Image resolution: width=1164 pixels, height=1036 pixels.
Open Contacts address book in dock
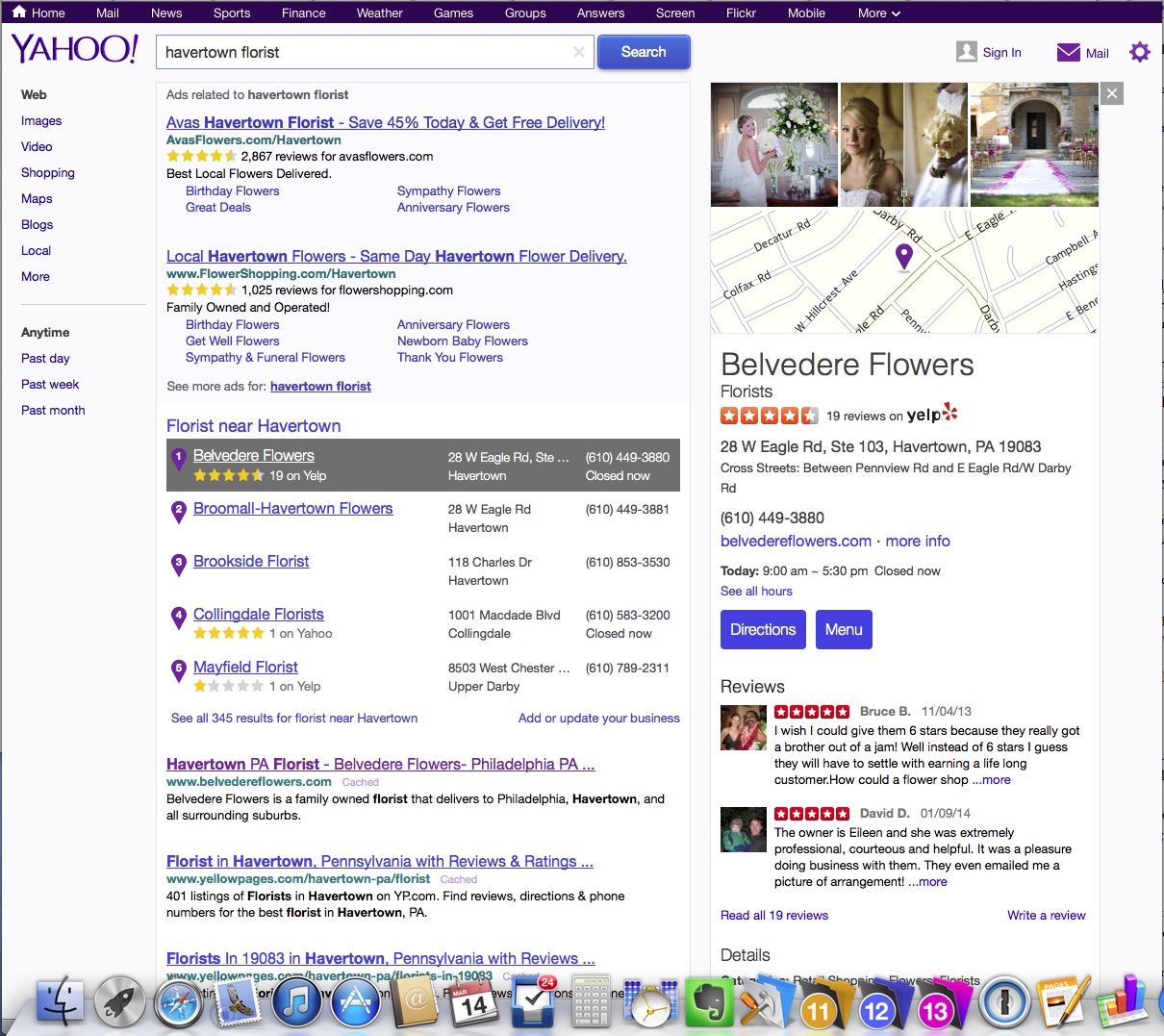(x=415, y=1002)
